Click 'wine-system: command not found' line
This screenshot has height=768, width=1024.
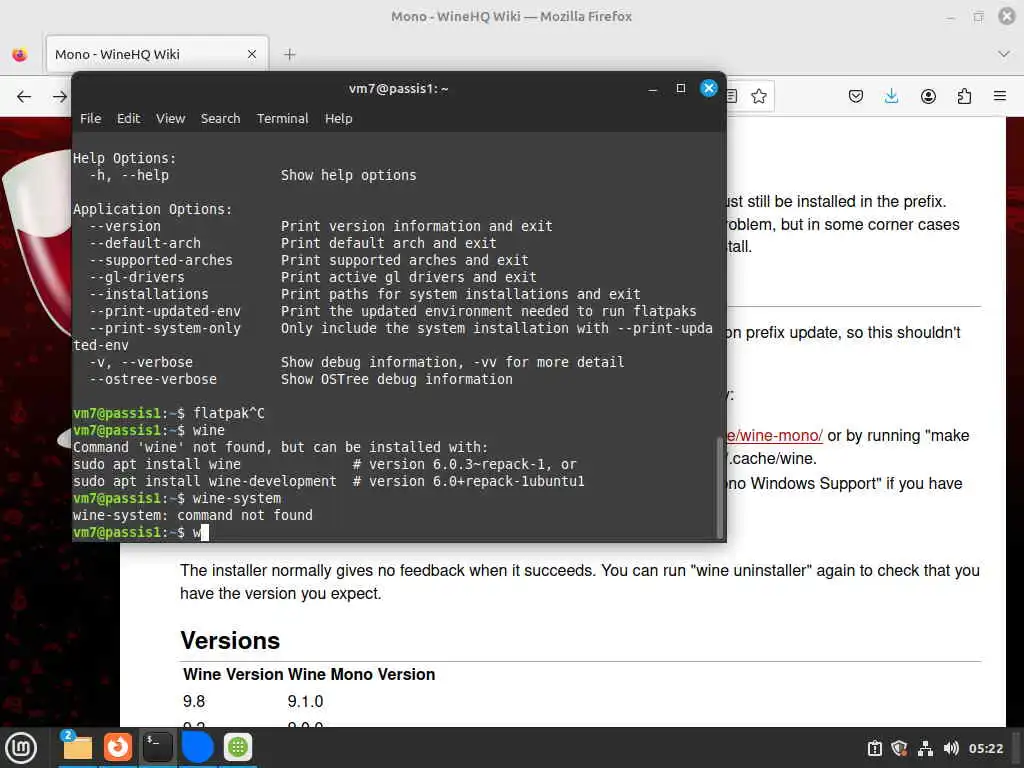point(193,515)
